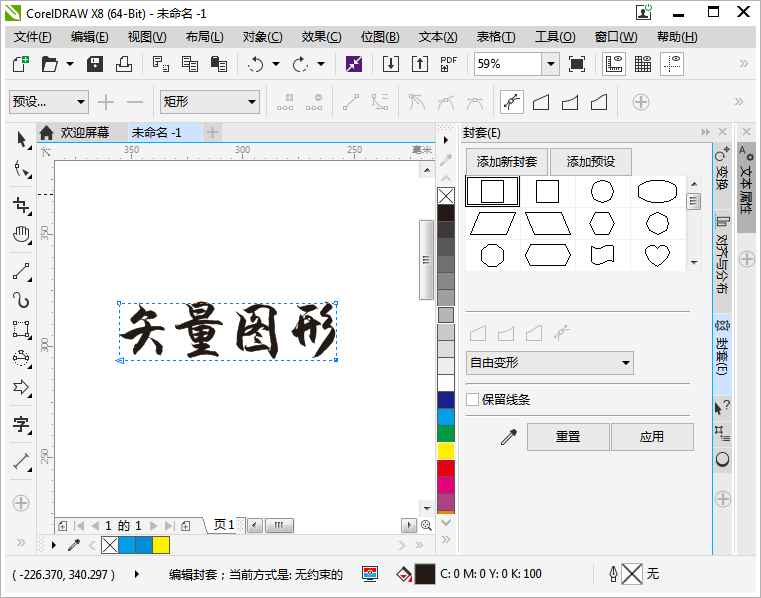The width and height of the screenshot is (761, 598).
Task: Pick the red swatch in color palette
Action: [446, 467]
